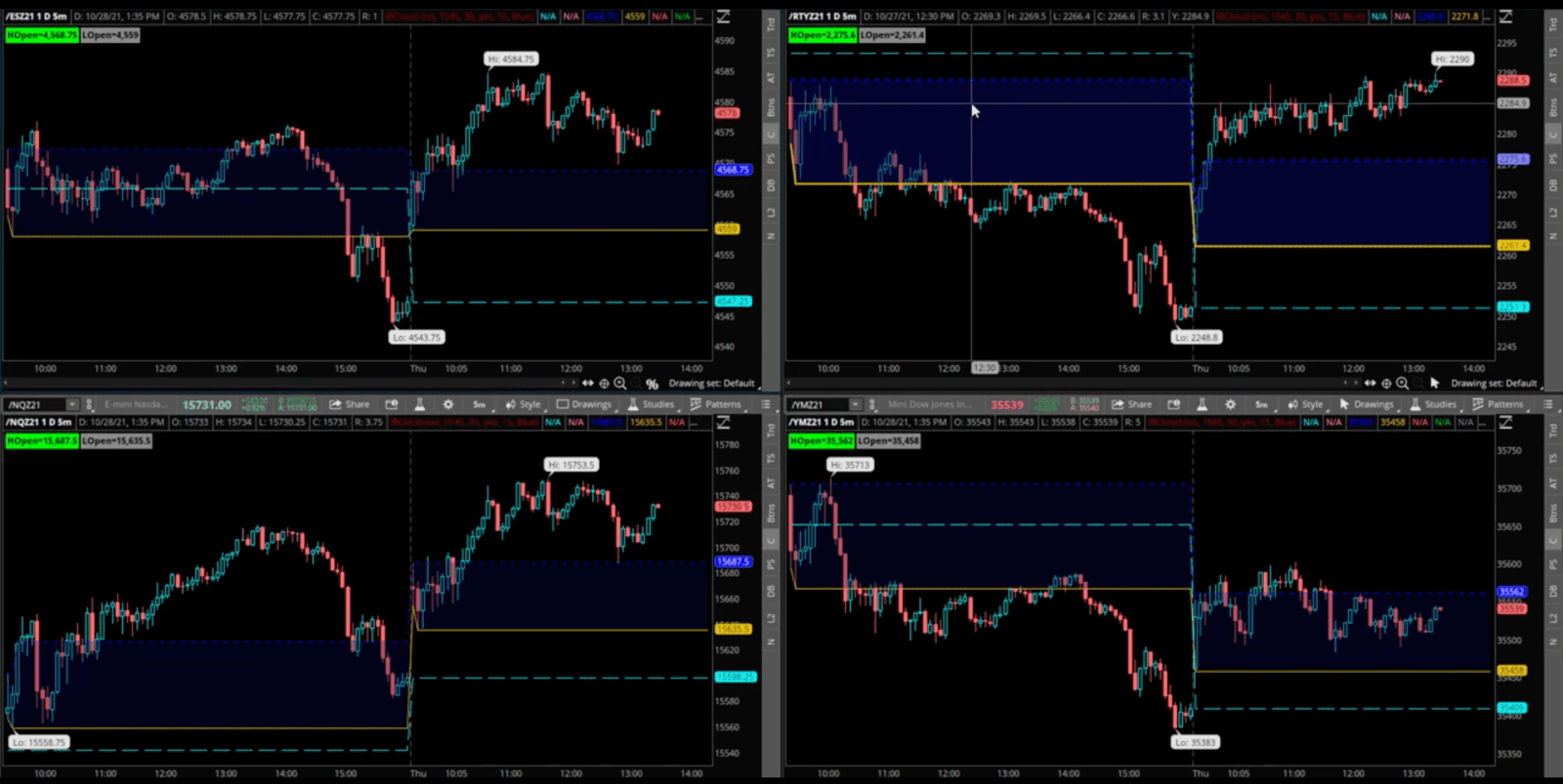Open 5m timeframe dropdown in /YMZ21 toolbar

point(1262,404)
